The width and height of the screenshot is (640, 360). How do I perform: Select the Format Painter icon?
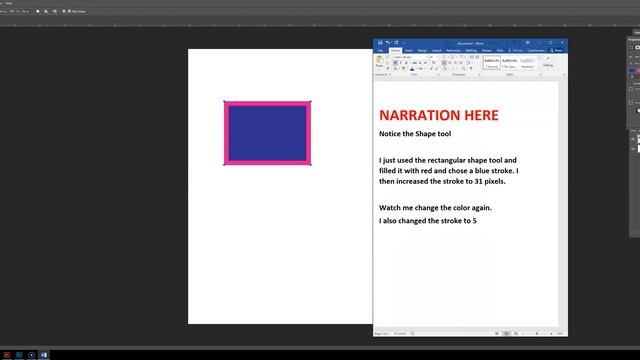tap(388, 68)
